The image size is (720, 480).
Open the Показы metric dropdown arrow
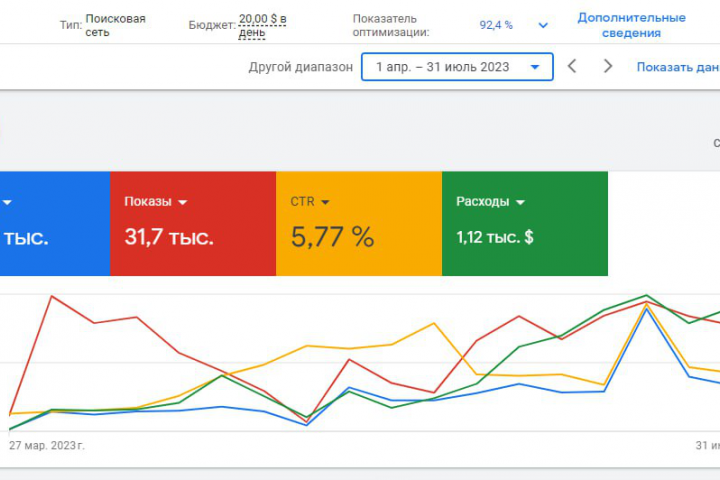[182, 202]
